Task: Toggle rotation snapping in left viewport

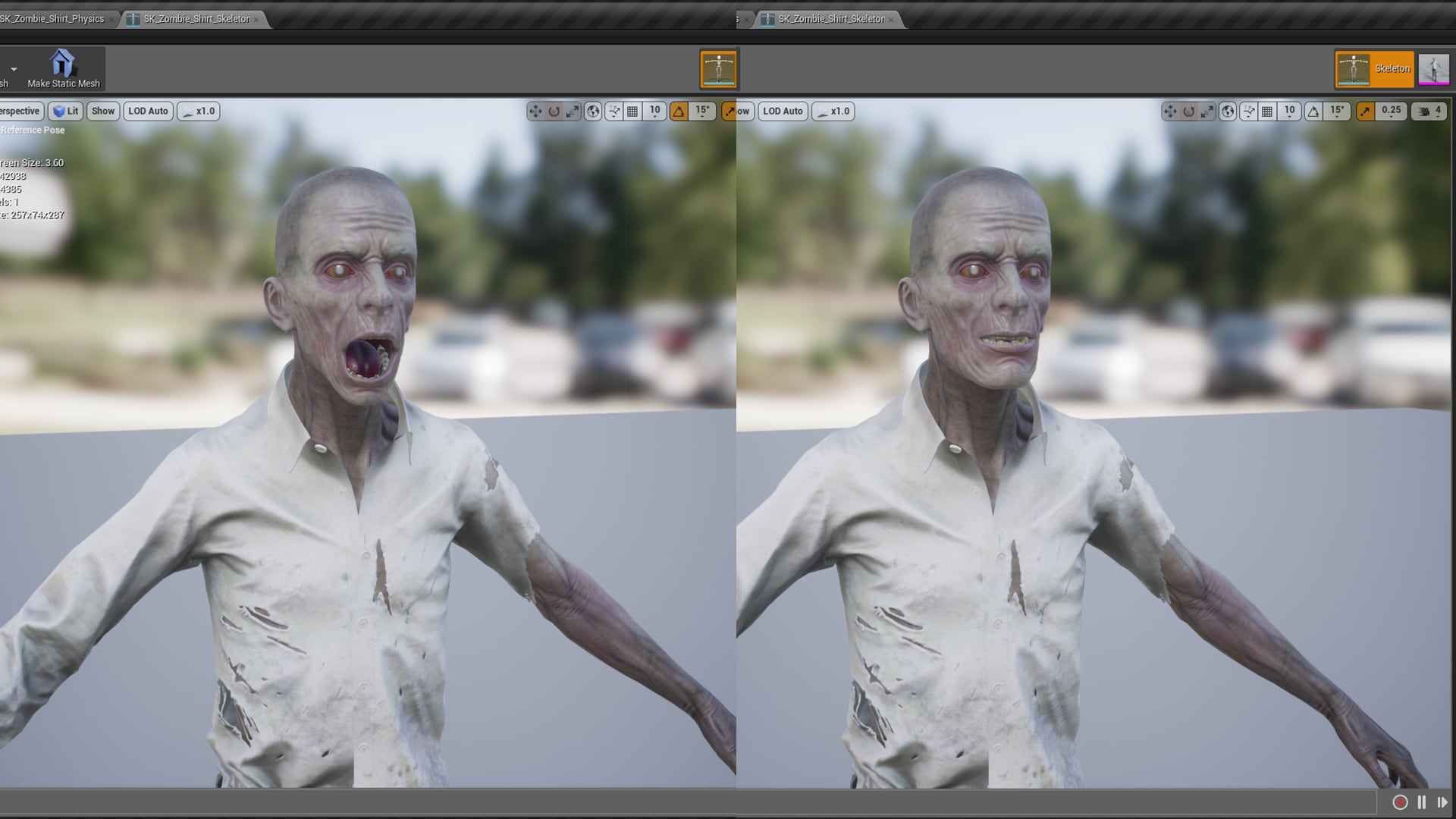Action: (x=679, y=111)
